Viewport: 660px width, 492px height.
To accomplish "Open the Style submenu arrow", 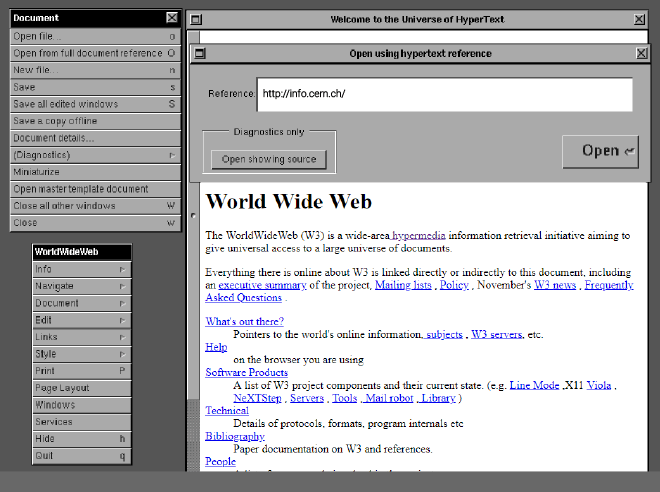I will [x=122, y=354].
